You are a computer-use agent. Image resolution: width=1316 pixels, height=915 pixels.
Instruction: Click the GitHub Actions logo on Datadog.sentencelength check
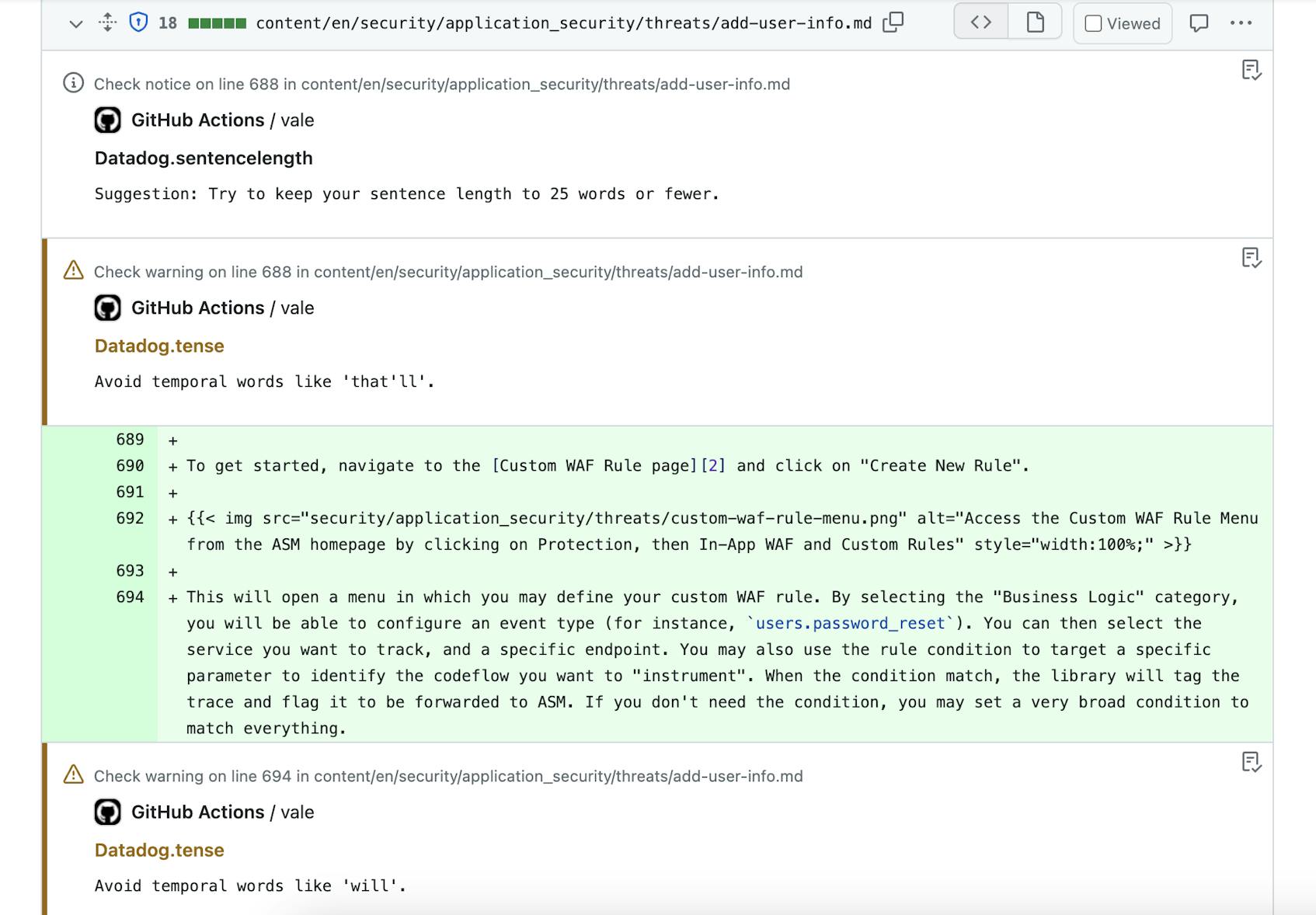pos(108,120)
